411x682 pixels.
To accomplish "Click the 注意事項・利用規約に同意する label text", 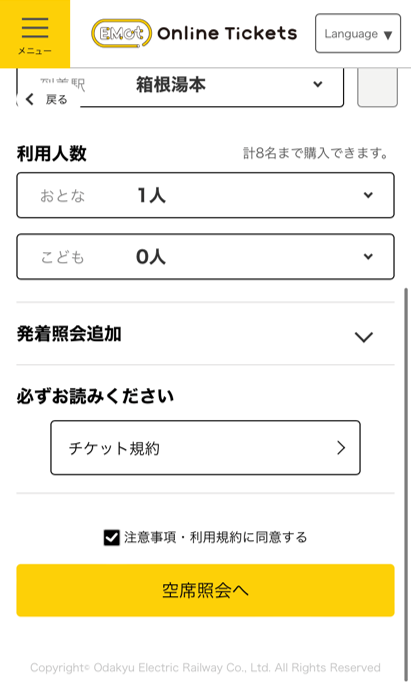I will click(216, 538).
